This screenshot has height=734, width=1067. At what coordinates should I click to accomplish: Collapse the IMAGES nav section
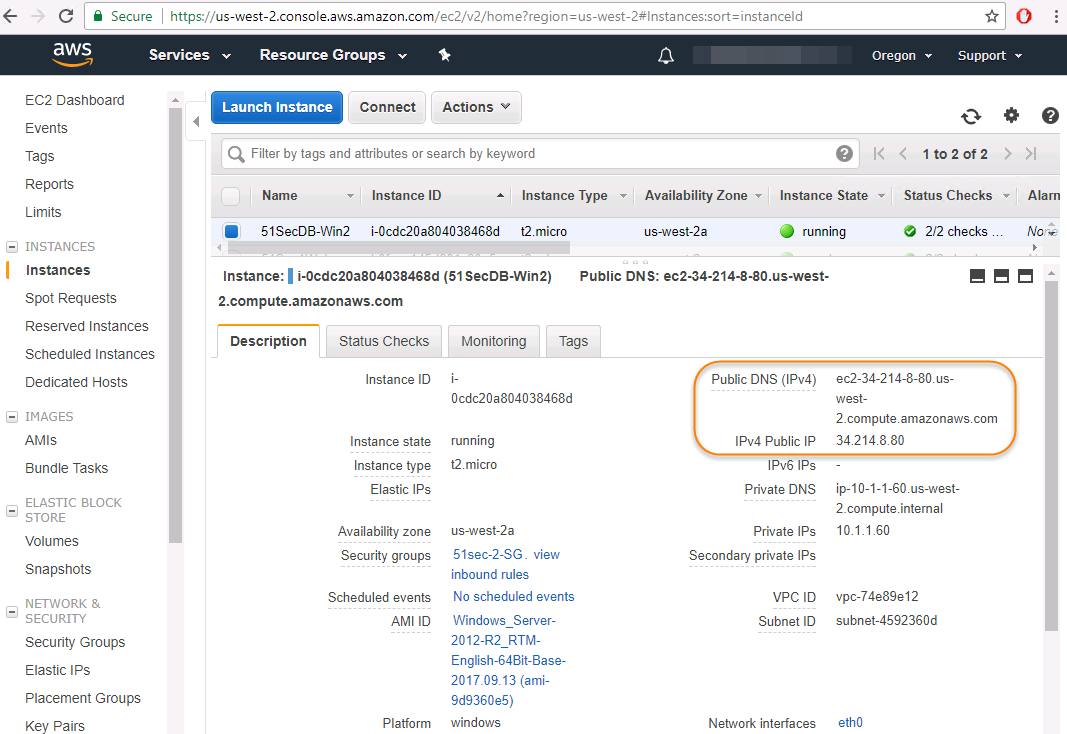point(12,416)
